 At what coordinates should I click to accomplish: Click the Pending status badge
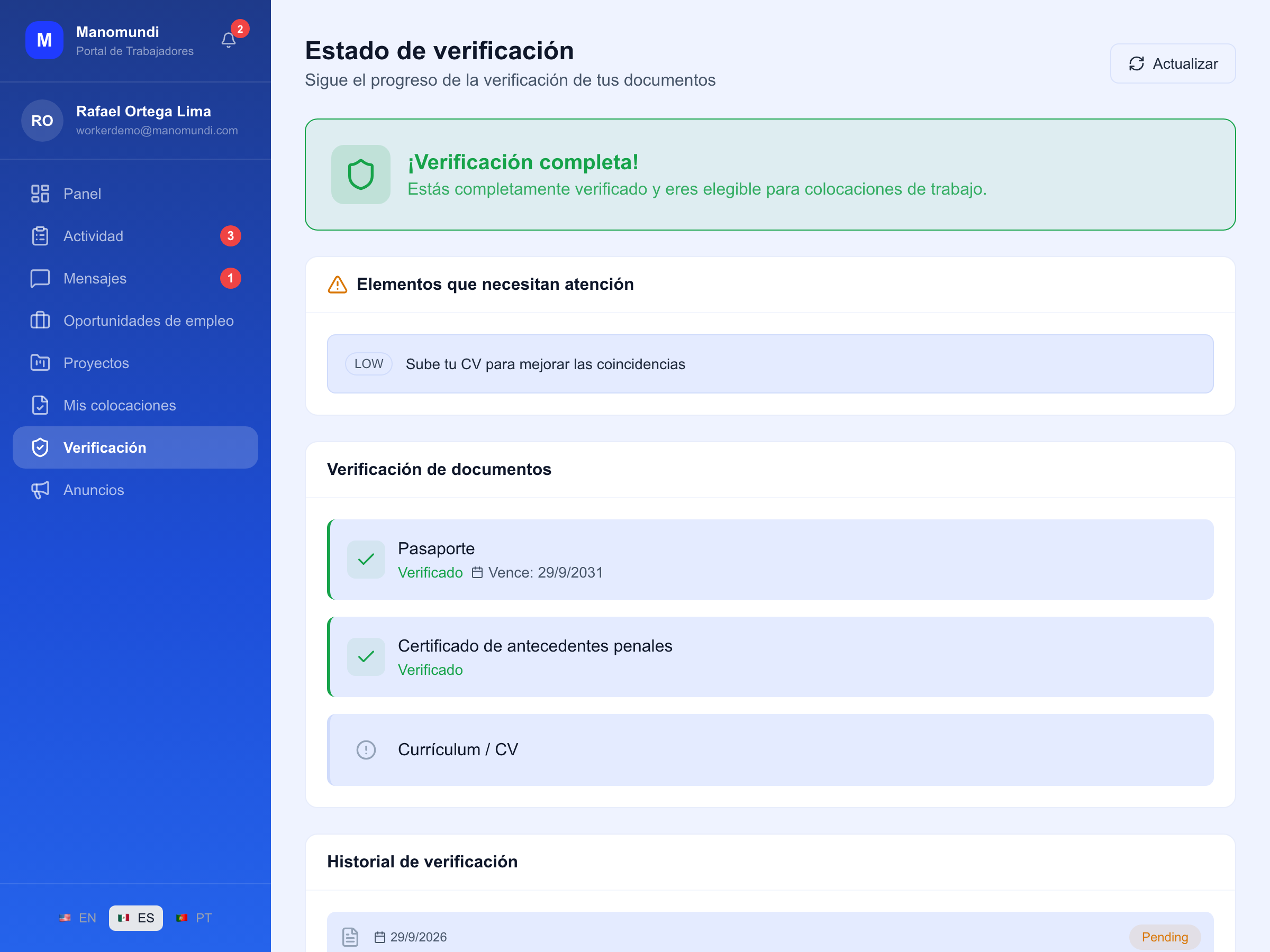click(x=1165, y=937)
